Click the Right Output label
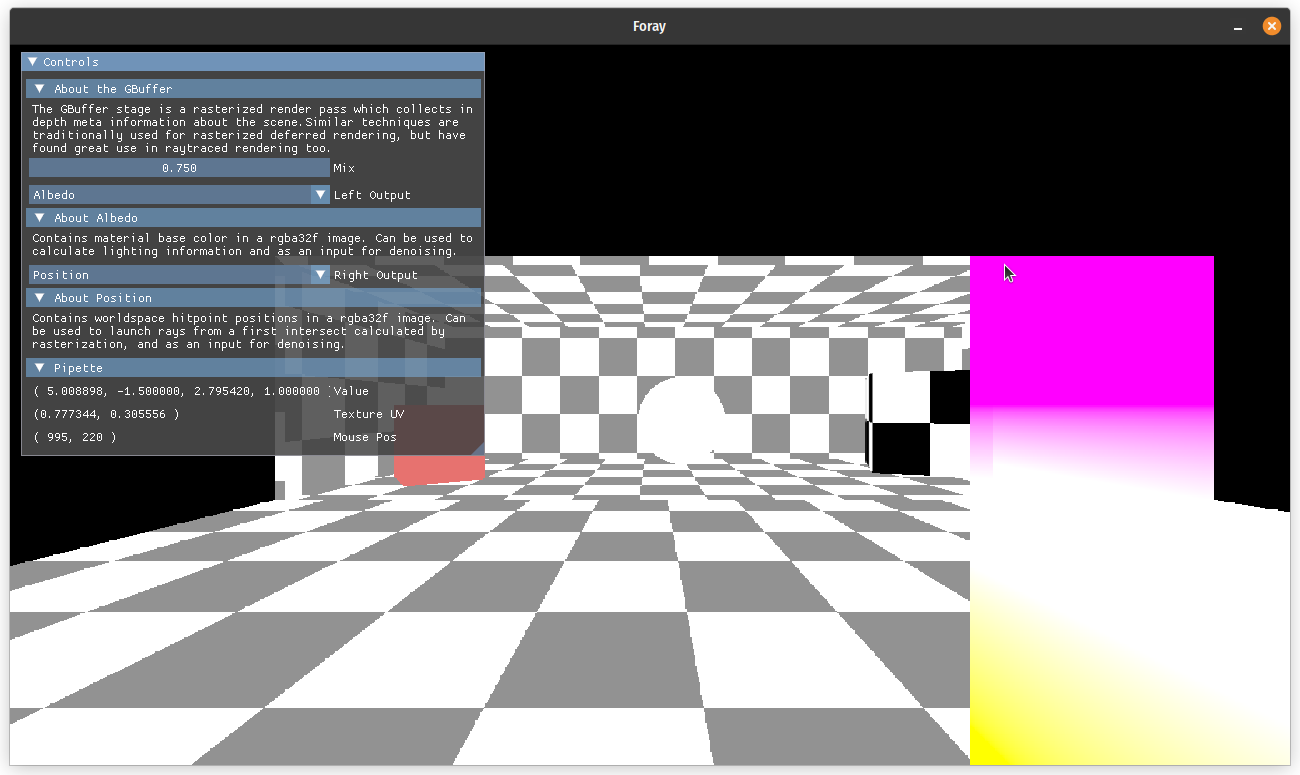Screen dimensions: 1300x775 pyautogui.click(x=376, y=275)
